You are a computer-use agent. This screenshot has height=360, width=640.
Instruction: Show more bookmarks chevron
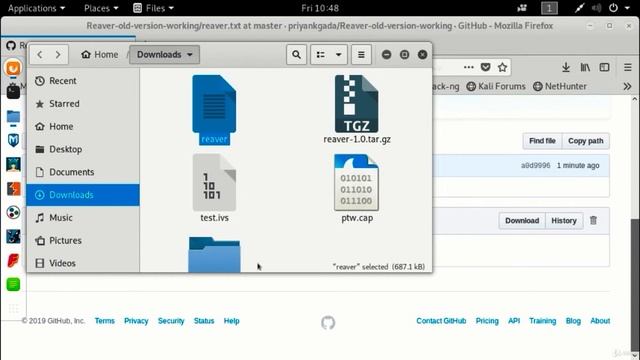point(627,87)
